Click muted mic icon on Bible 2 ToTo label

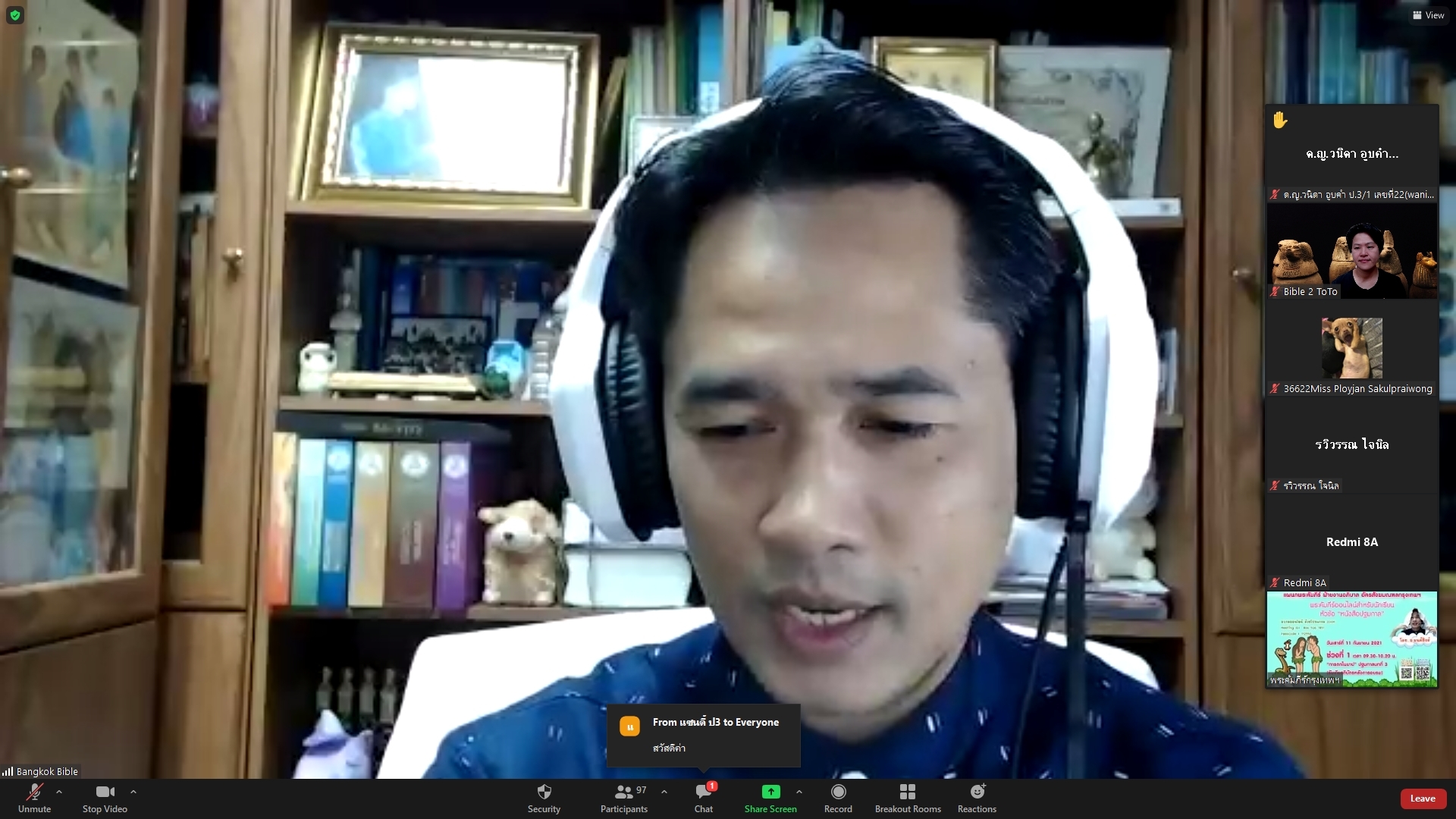coord(1275,291)
